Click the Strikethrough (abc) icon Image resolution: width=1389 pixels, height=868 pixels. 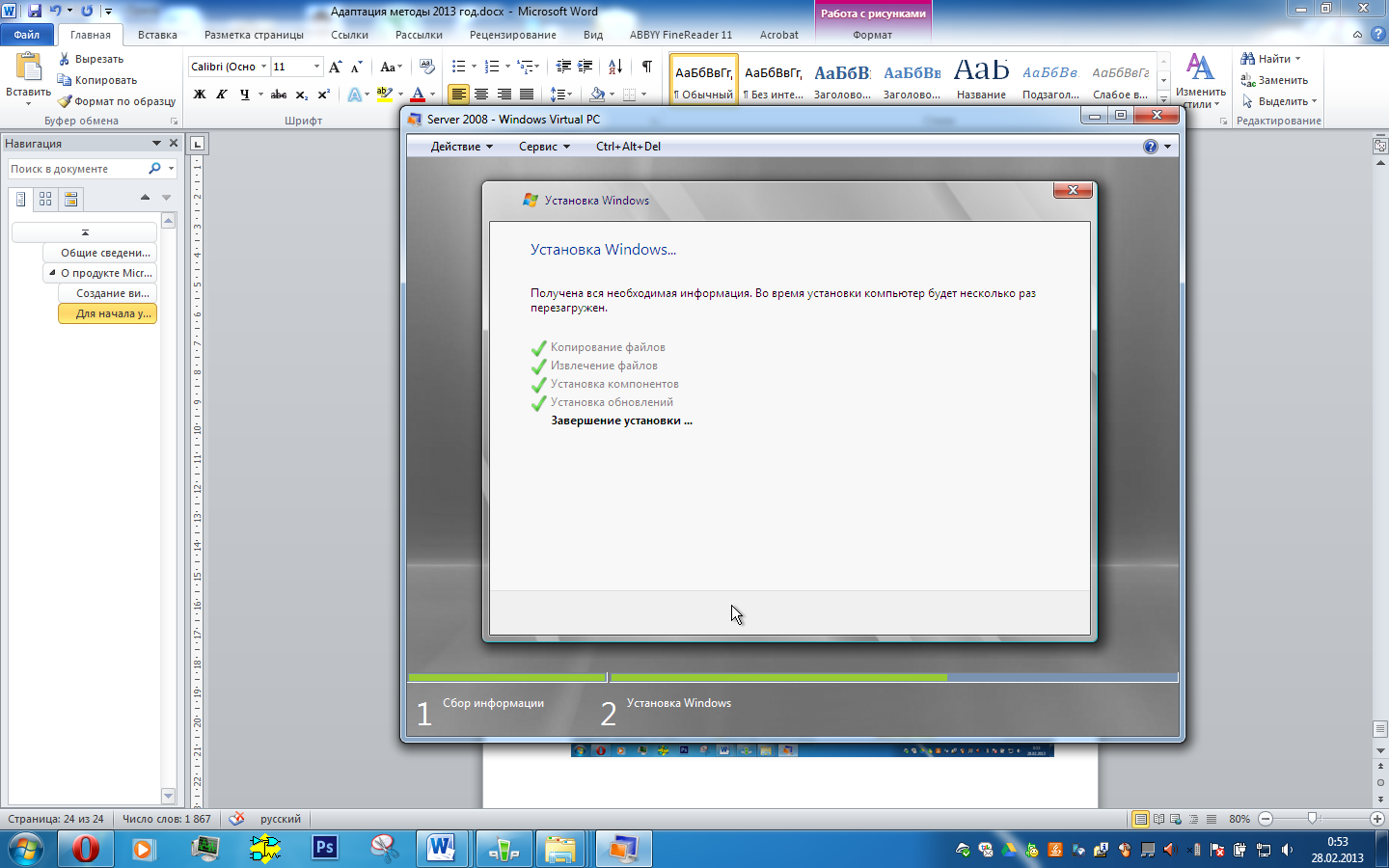pyautogui.click(x=279, y=95)
